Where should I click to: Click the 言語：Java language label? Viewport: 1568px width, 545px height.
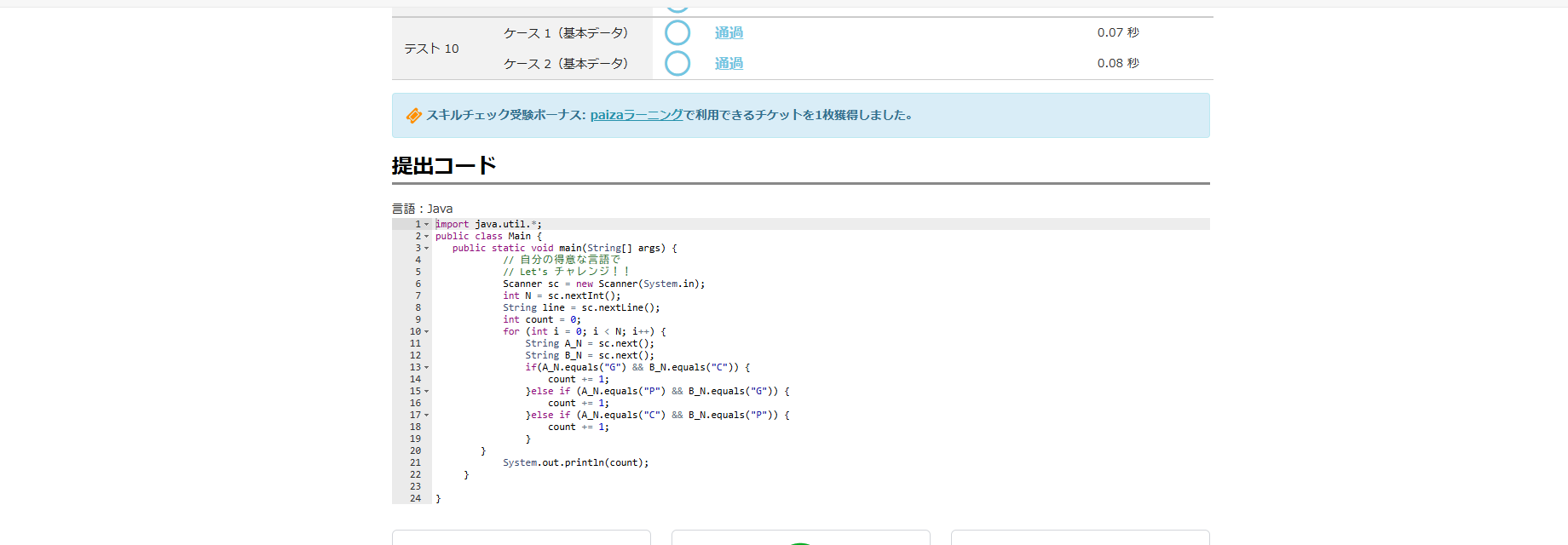click(x=423, y=209)
